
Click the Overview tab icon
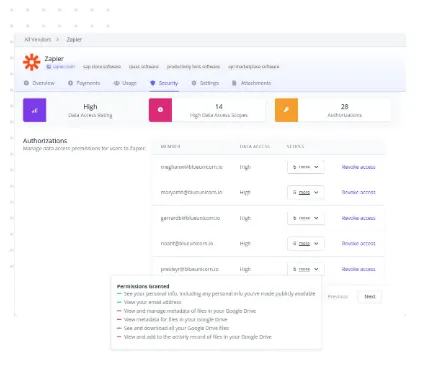(x=26, y=83)
